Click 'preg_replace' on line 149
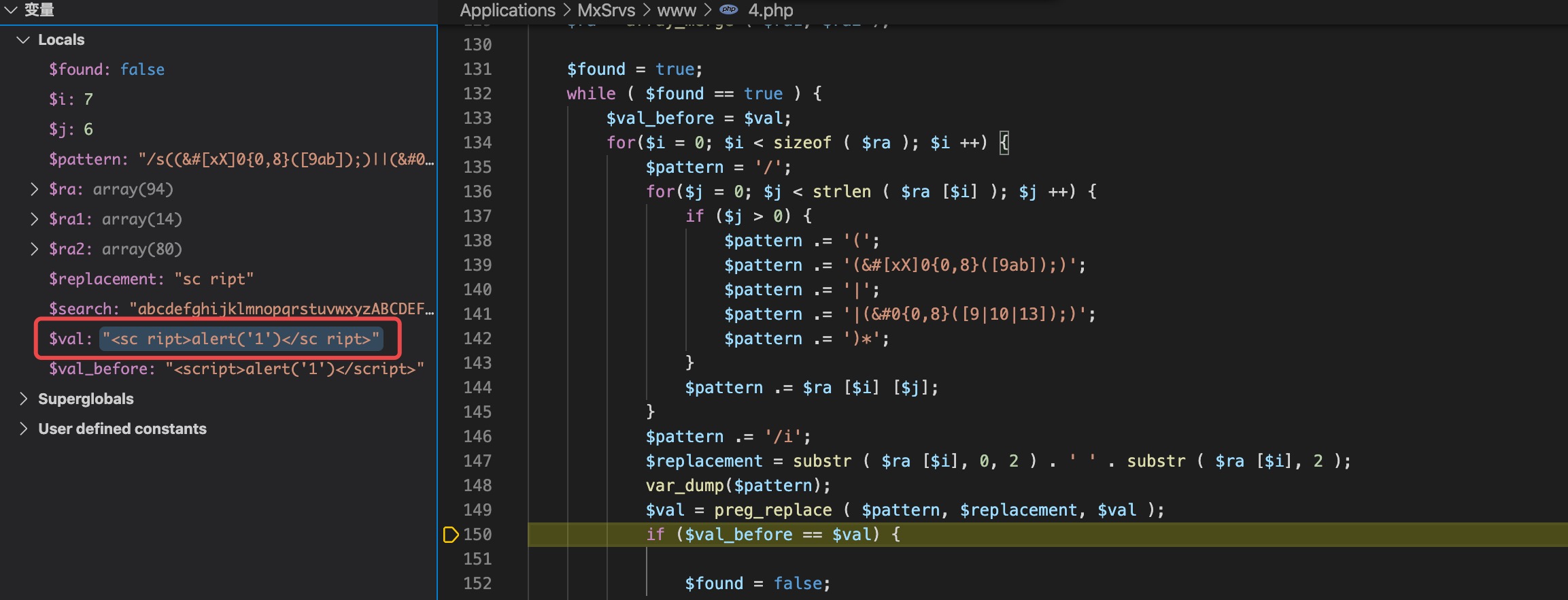 (x=773, y=510)
